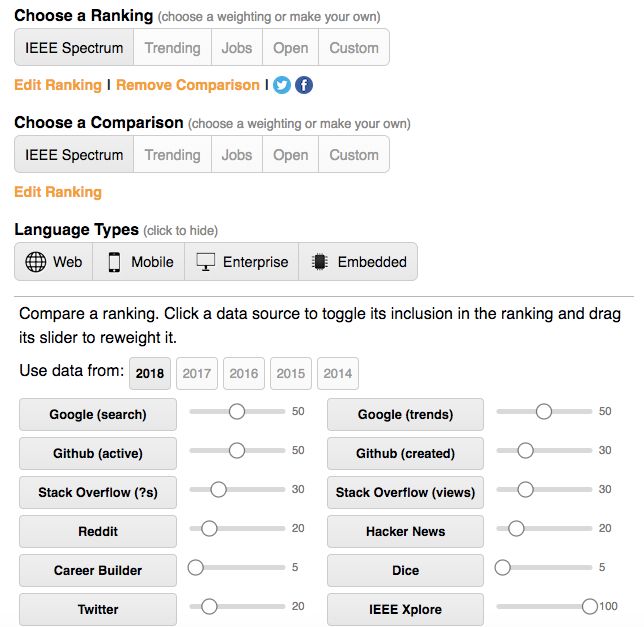
Task: Disable the Hacker News data source
Action: pos(405,531)
